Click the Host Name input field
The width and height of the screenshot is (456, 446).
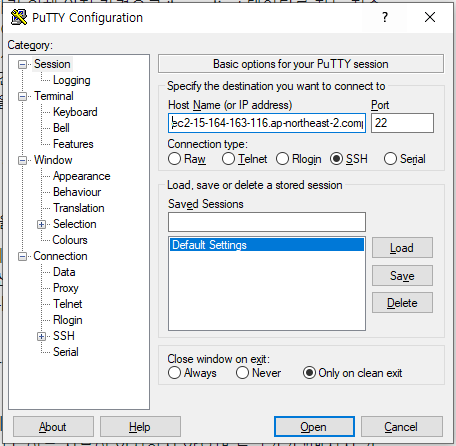point(267,123)
